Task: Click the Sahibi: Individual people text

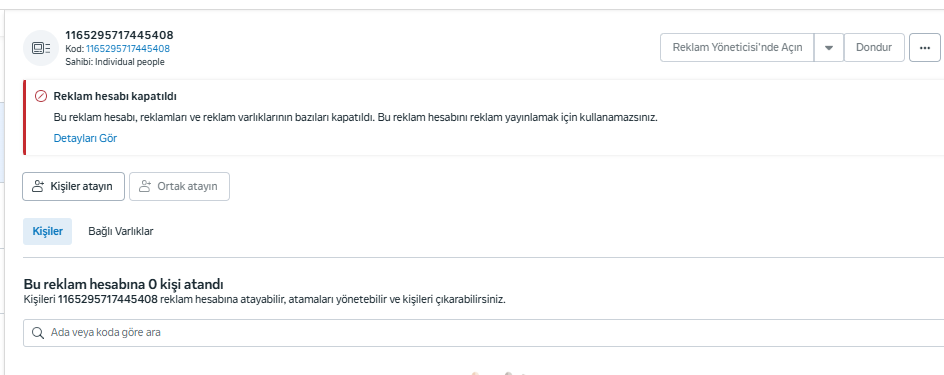Action: pyautogui.click(x=114, y=62)
